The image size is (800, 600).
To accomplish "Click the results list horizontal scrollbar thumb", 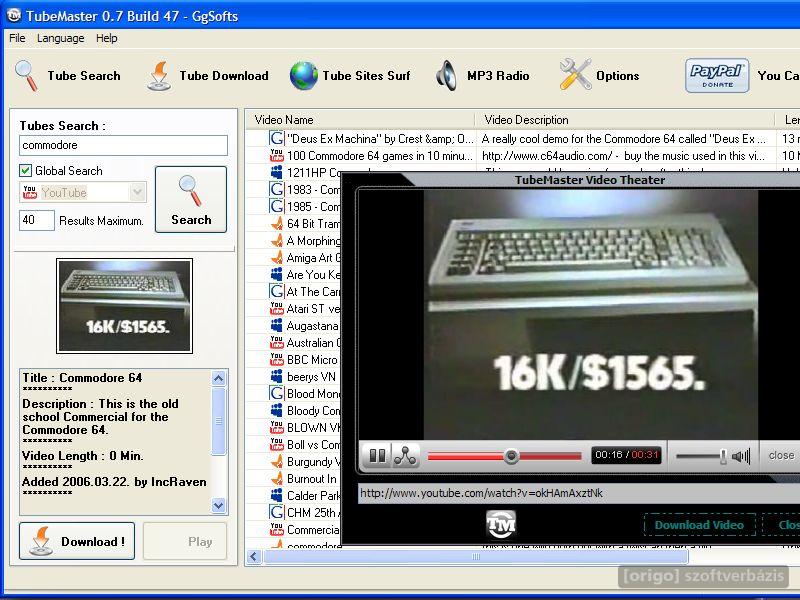I will click(x=476, y=557).
